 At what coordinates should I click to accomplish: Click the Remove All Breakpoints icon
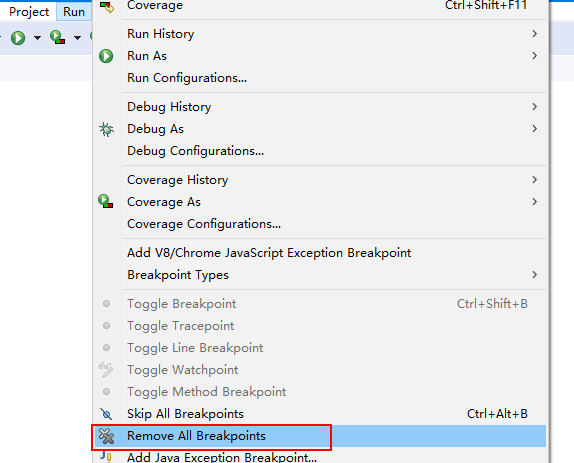(x=107, y=436)
